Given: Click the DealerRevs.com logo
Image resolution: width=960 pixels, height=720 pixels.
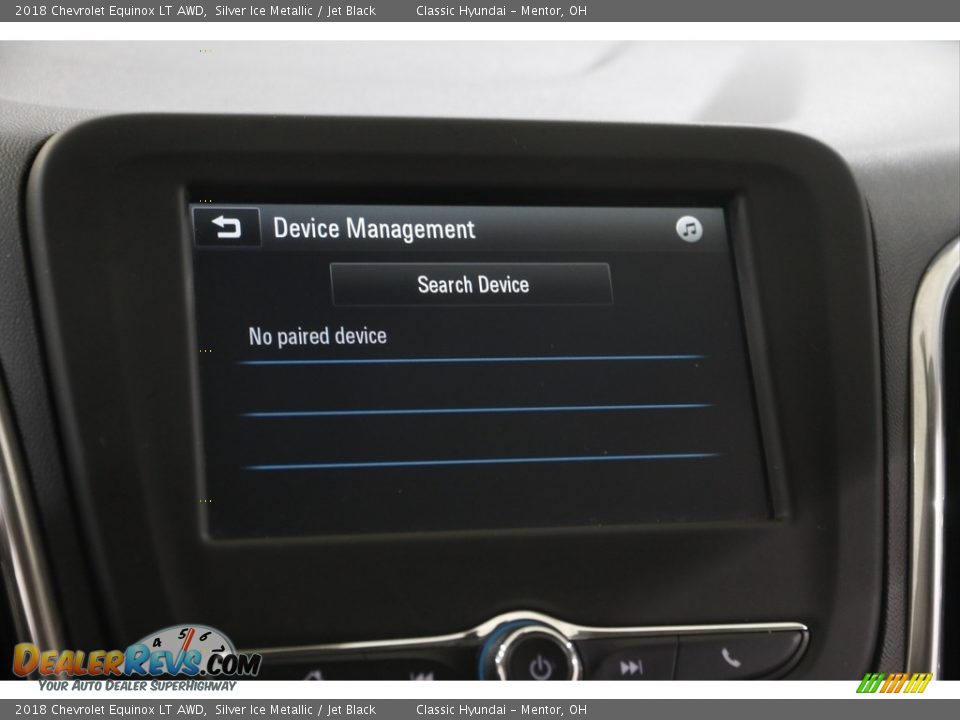Looking at the screenshot, I should [136, 659].
